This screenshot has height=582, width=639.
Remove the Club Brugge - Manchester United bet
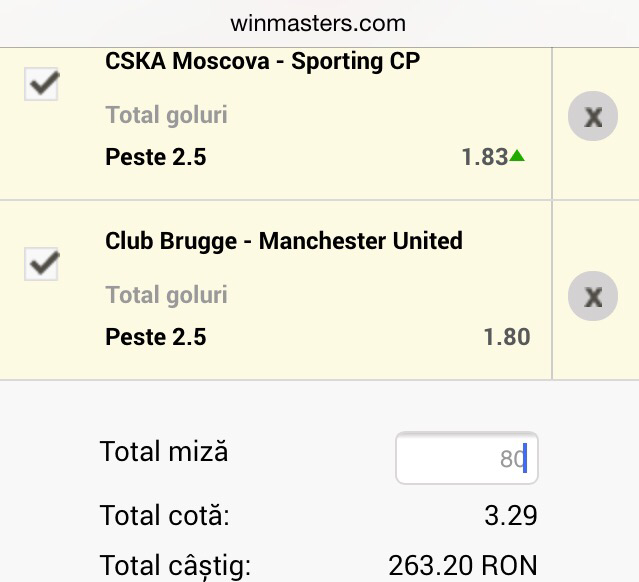click(593, 297)
